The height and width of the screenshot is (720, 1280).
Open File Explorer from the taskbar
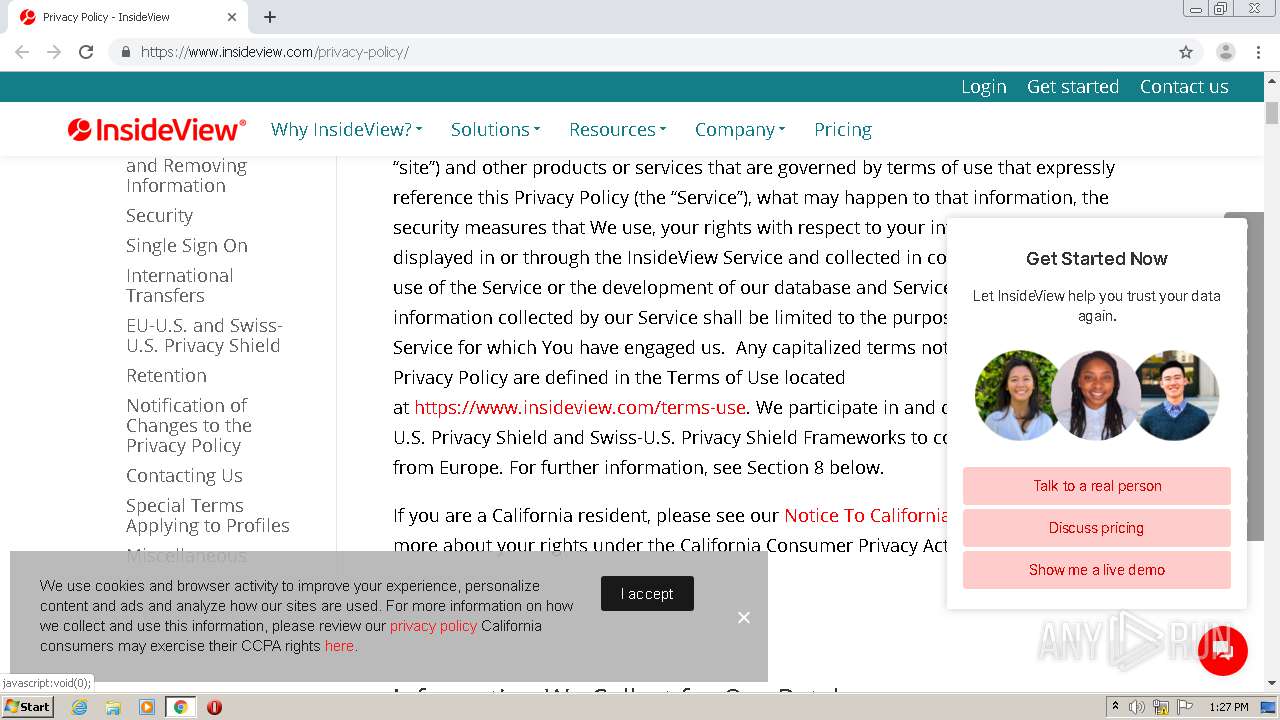coord(113,707)
